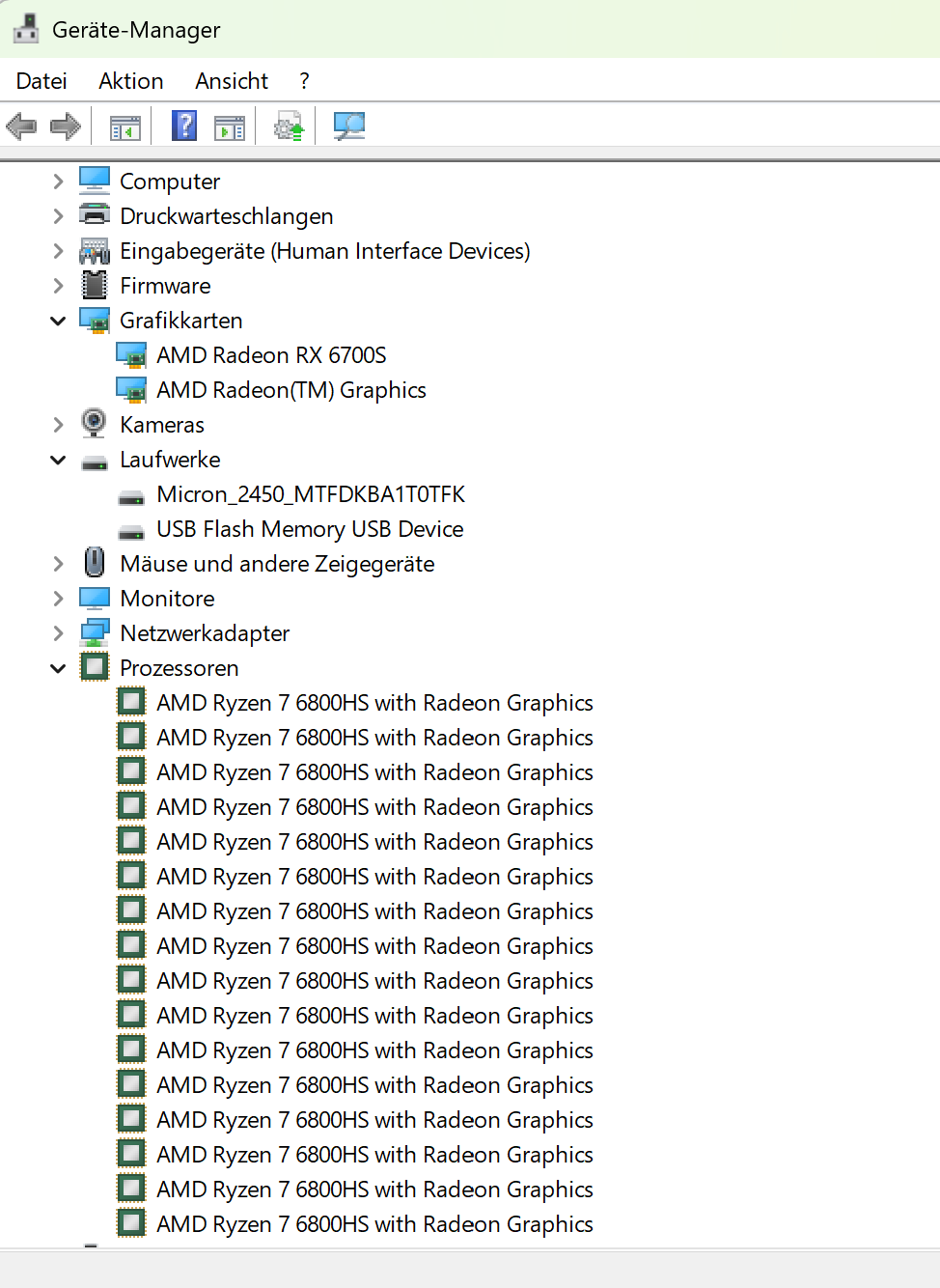Select Mäuse und andere Zeigegeräte label
940x1288 pixels.
[x=277, y=564]
